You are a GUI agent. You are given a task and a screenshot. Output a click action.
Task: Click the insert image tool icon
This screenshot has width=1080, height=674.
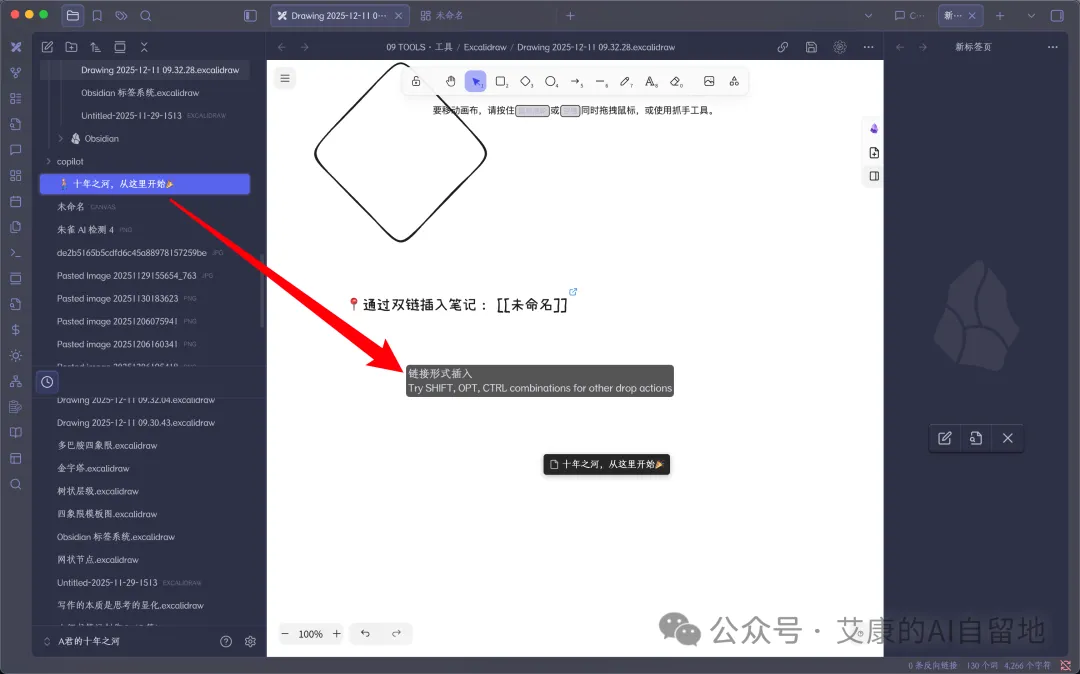point(709,81)
